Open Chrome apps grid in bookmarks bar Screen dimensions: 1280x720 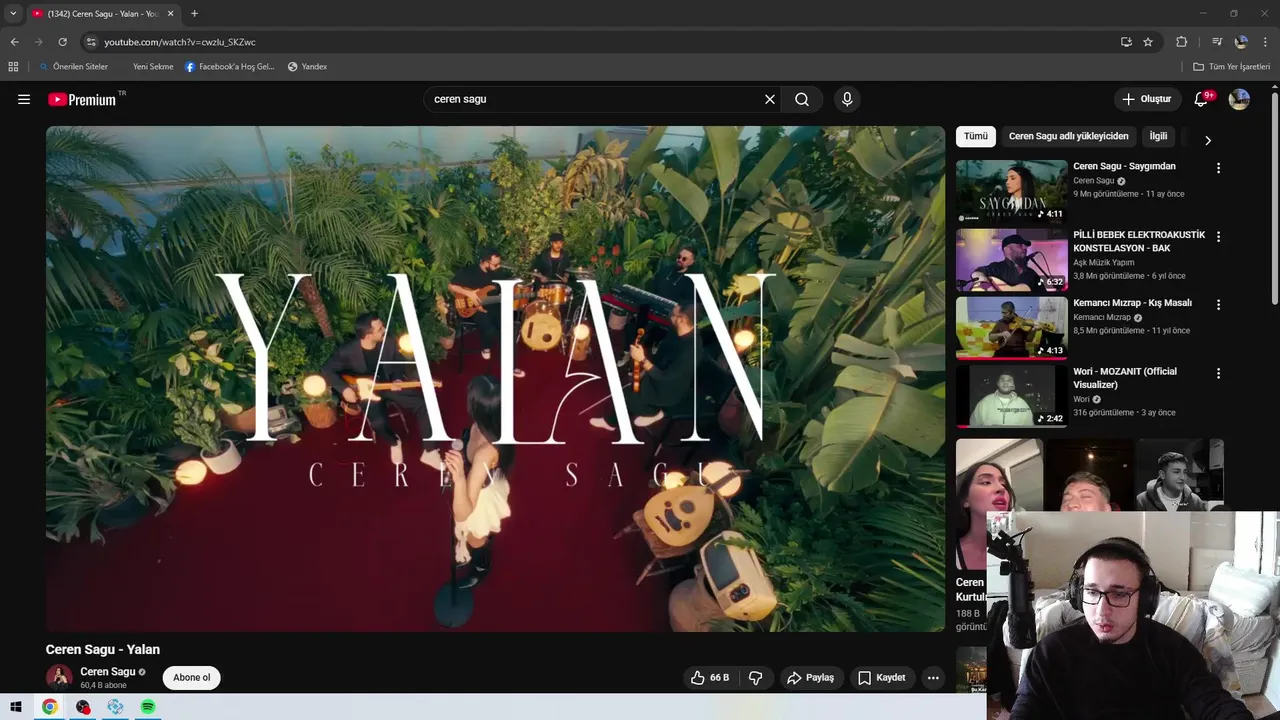pos(13,67)
